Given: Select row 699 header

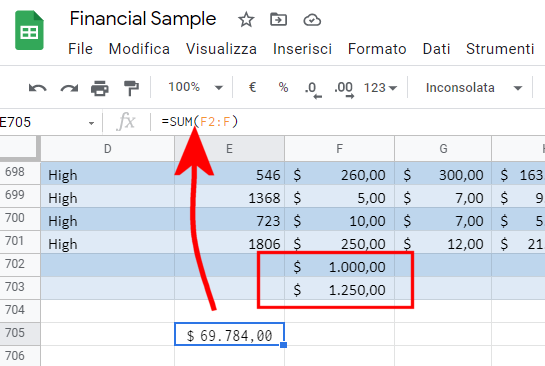Looking at the screenshot, I should click(20, 196).
